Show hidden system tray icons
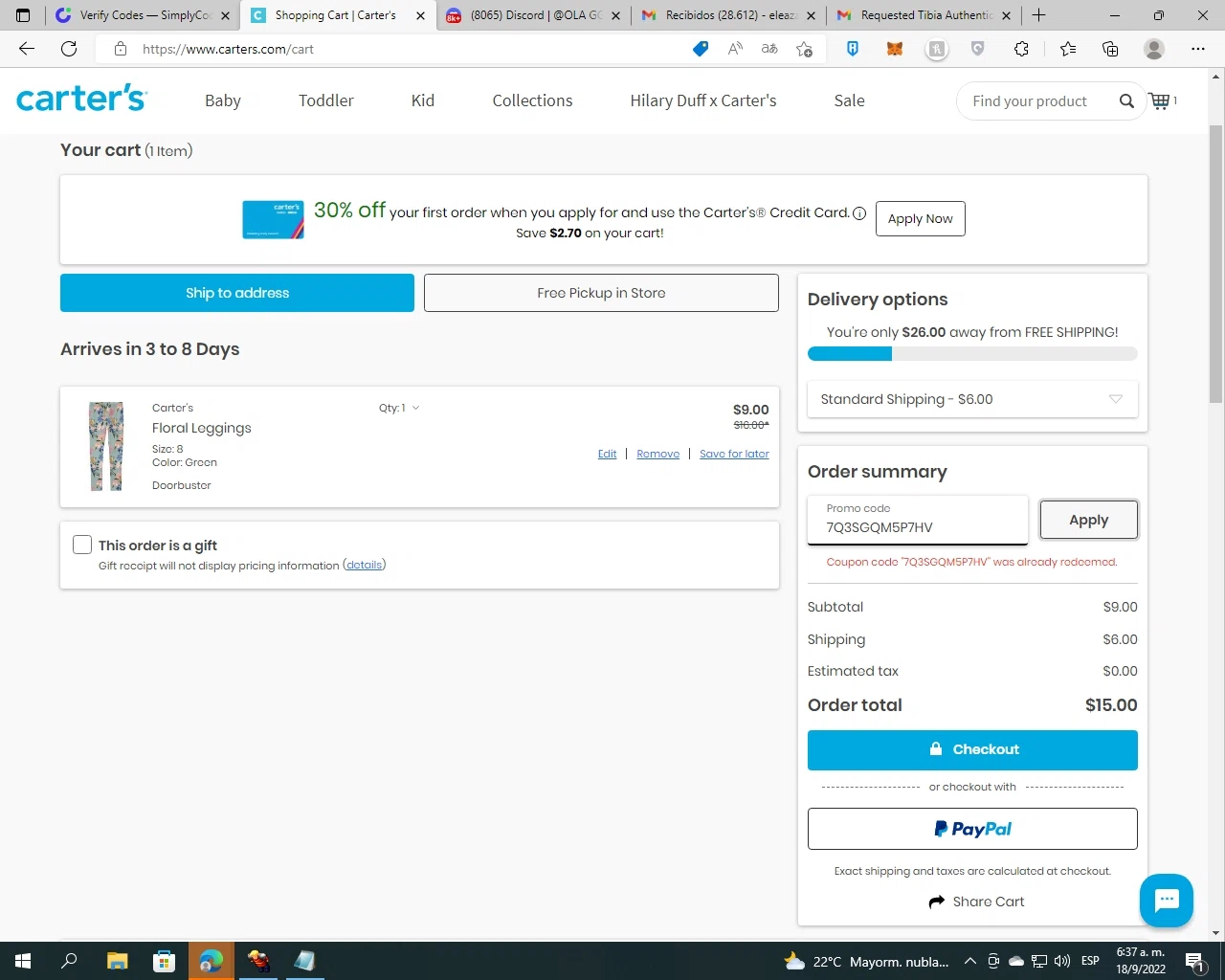Image resolution: width=1225 pixels, height=980 pixels. [x=969, y=961]
